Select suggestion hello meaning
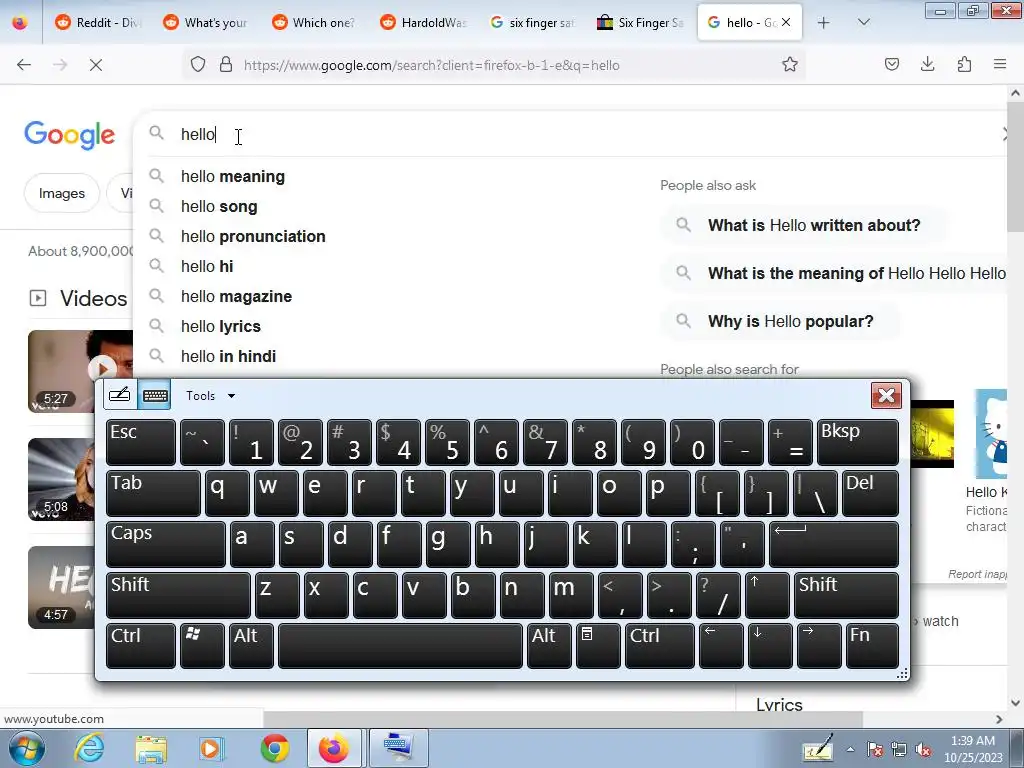The height and width of the screenshot is (768, 1024). pos(232,176)
